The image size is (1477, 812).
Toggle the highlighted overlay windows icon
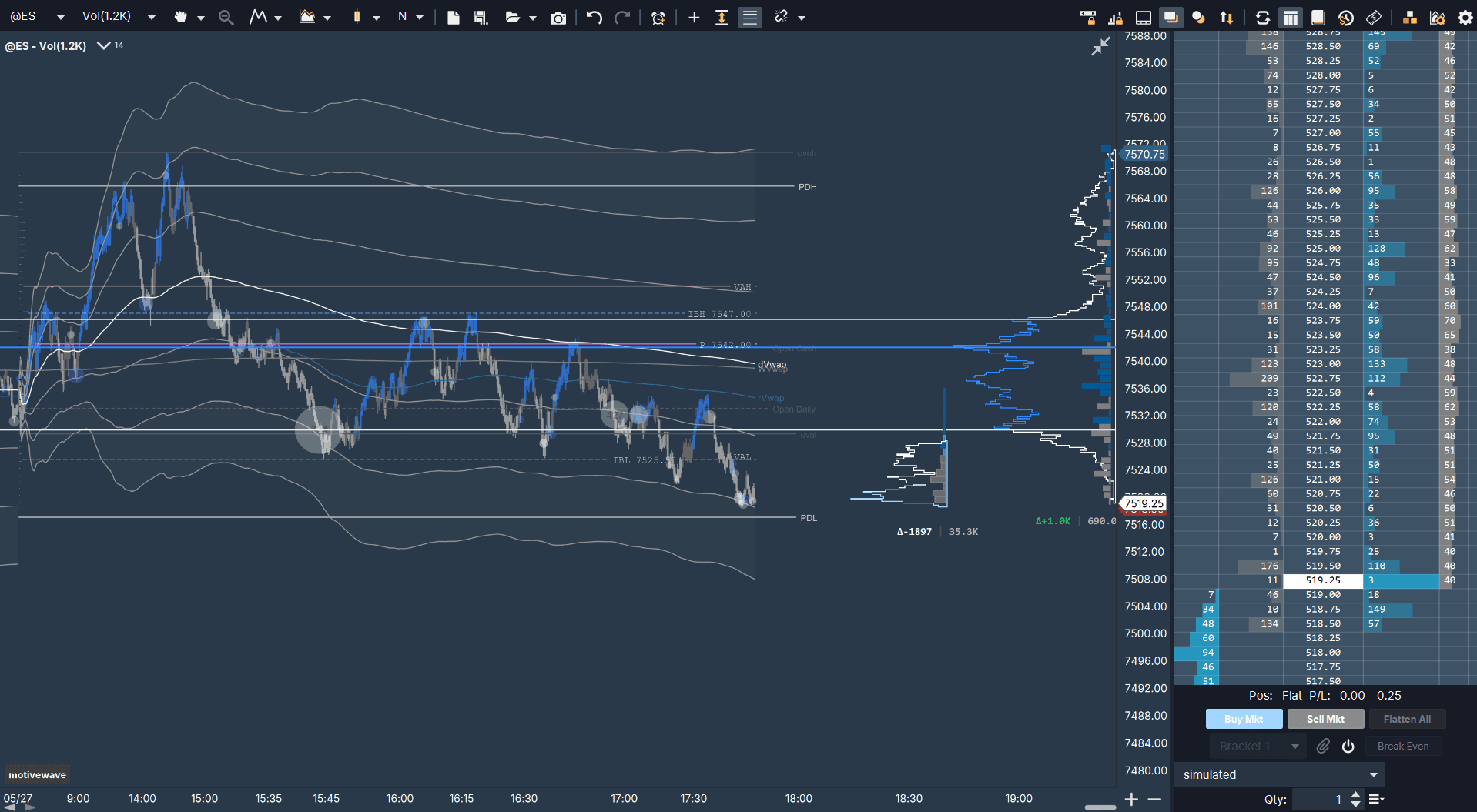pos(1171,17)
